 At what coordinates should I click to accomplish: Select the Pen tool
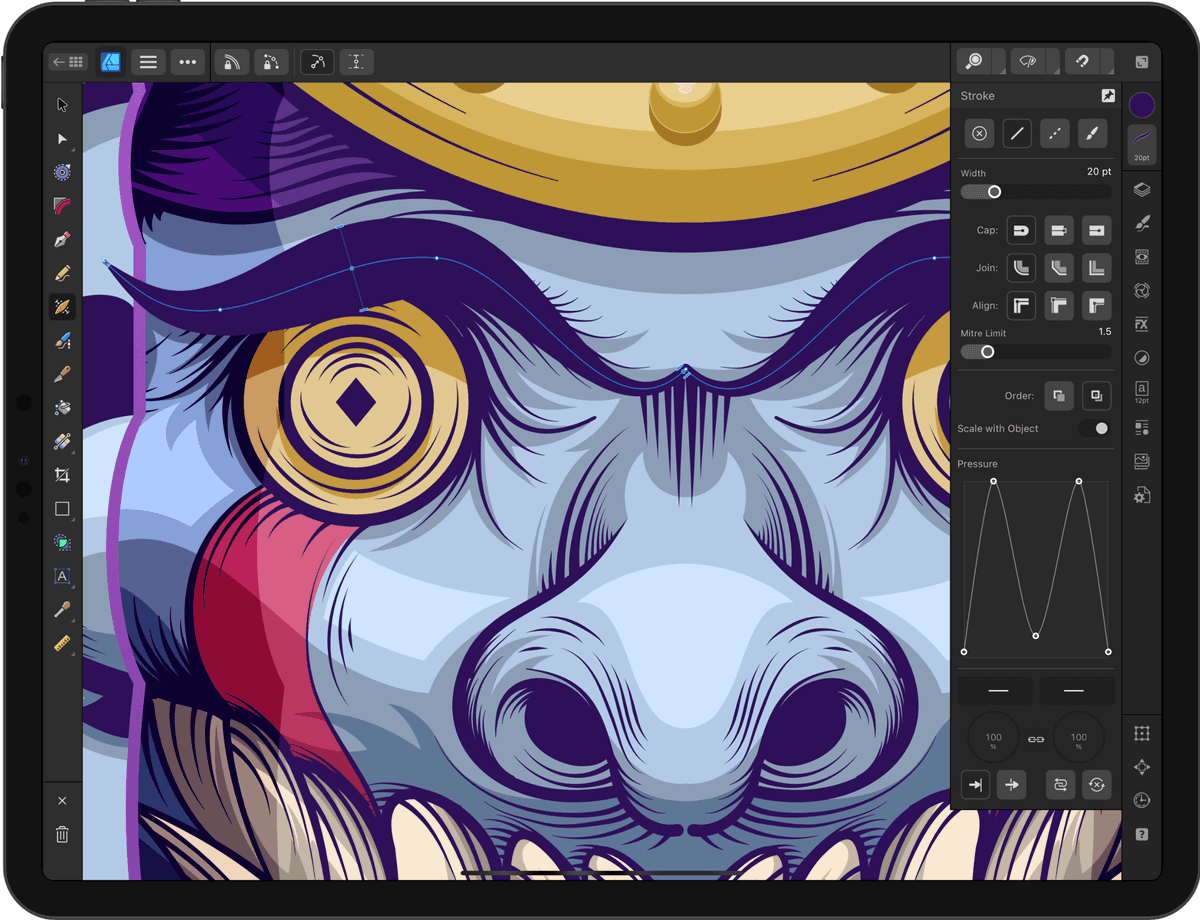pos(62,240)
